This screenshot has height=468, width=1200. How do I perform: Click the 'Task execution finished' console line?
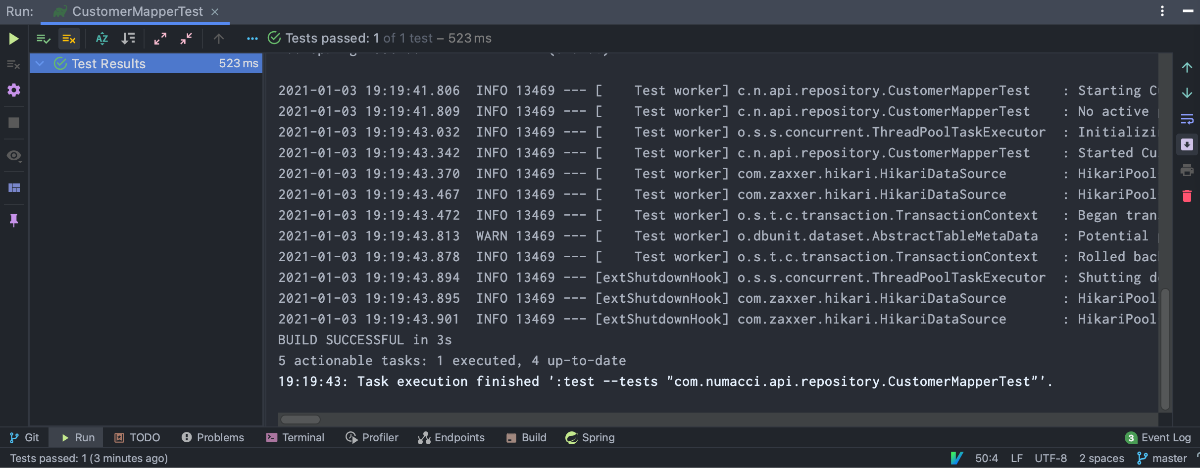pyautogui.click(x=666, y=382)
